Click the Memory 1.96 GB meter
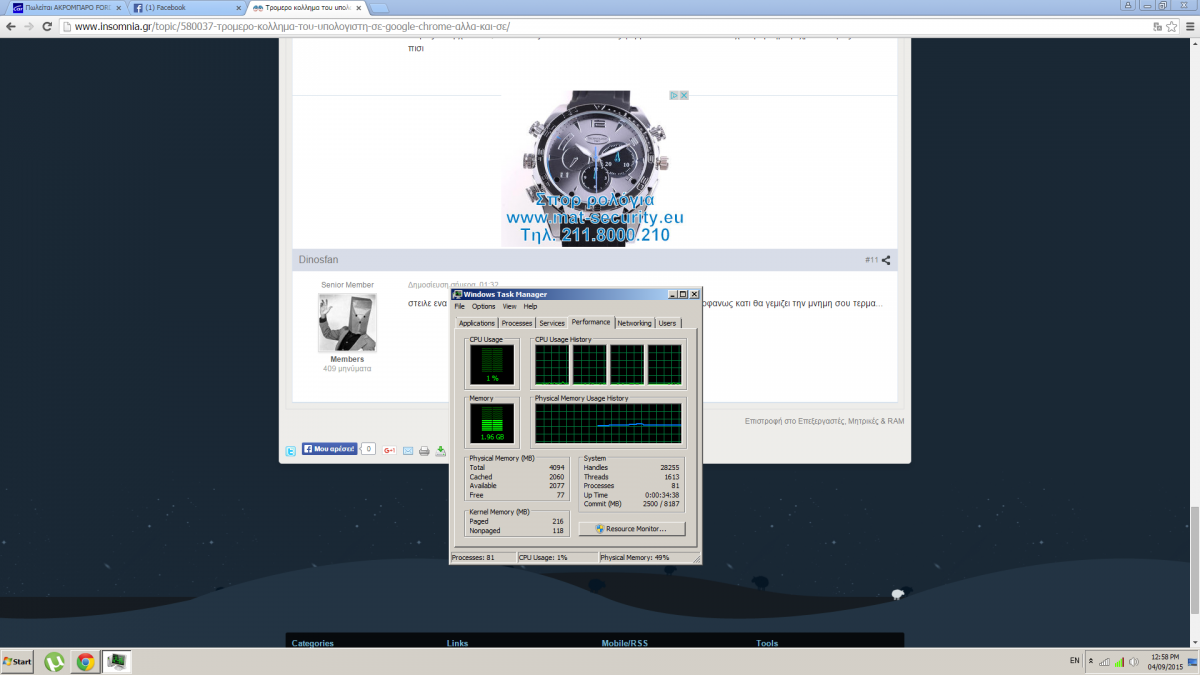This screenshot has width=1200, height=675. (491, 423)
